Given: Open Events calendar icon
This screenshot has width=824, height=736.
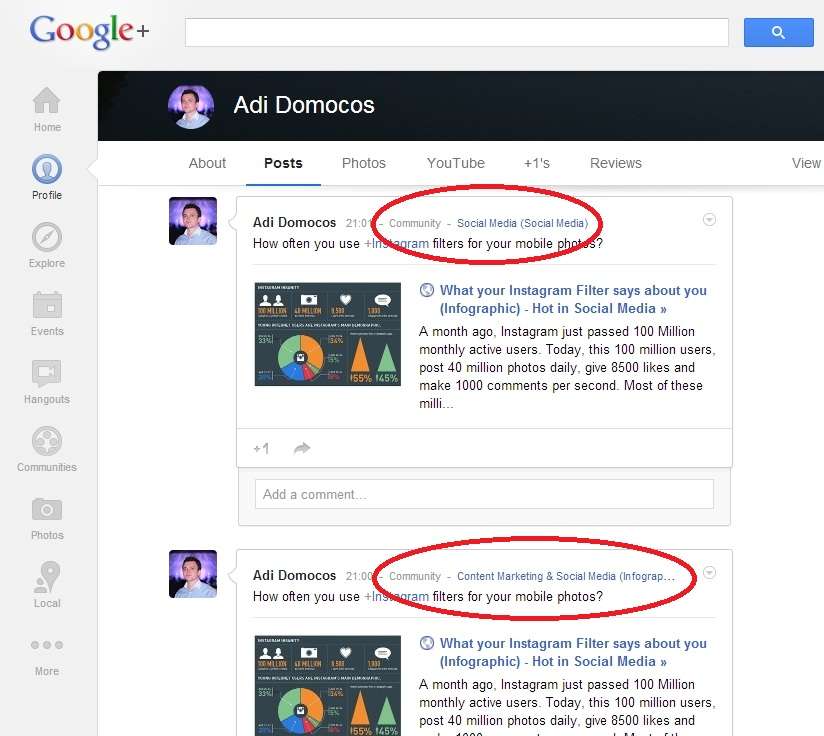Looking at the screenshot, I should (x=47, y=305).
